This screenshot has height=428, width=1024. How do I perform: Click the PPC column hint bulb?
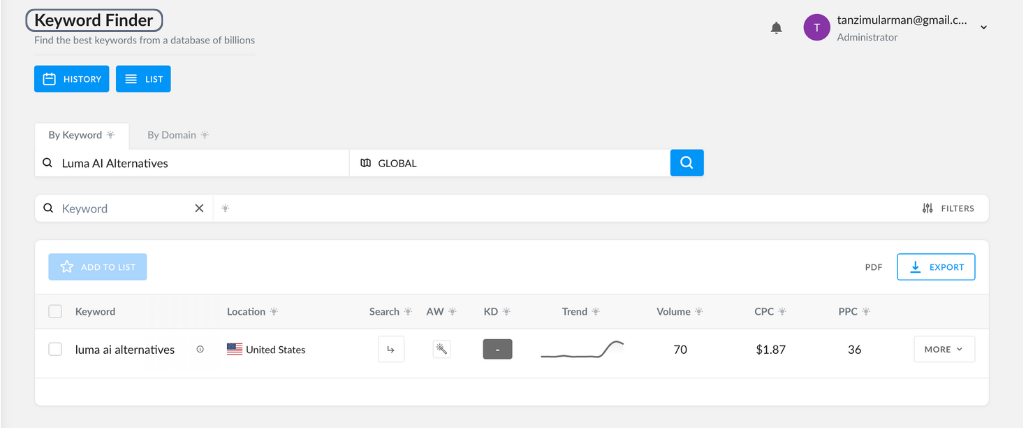point(865,312)
